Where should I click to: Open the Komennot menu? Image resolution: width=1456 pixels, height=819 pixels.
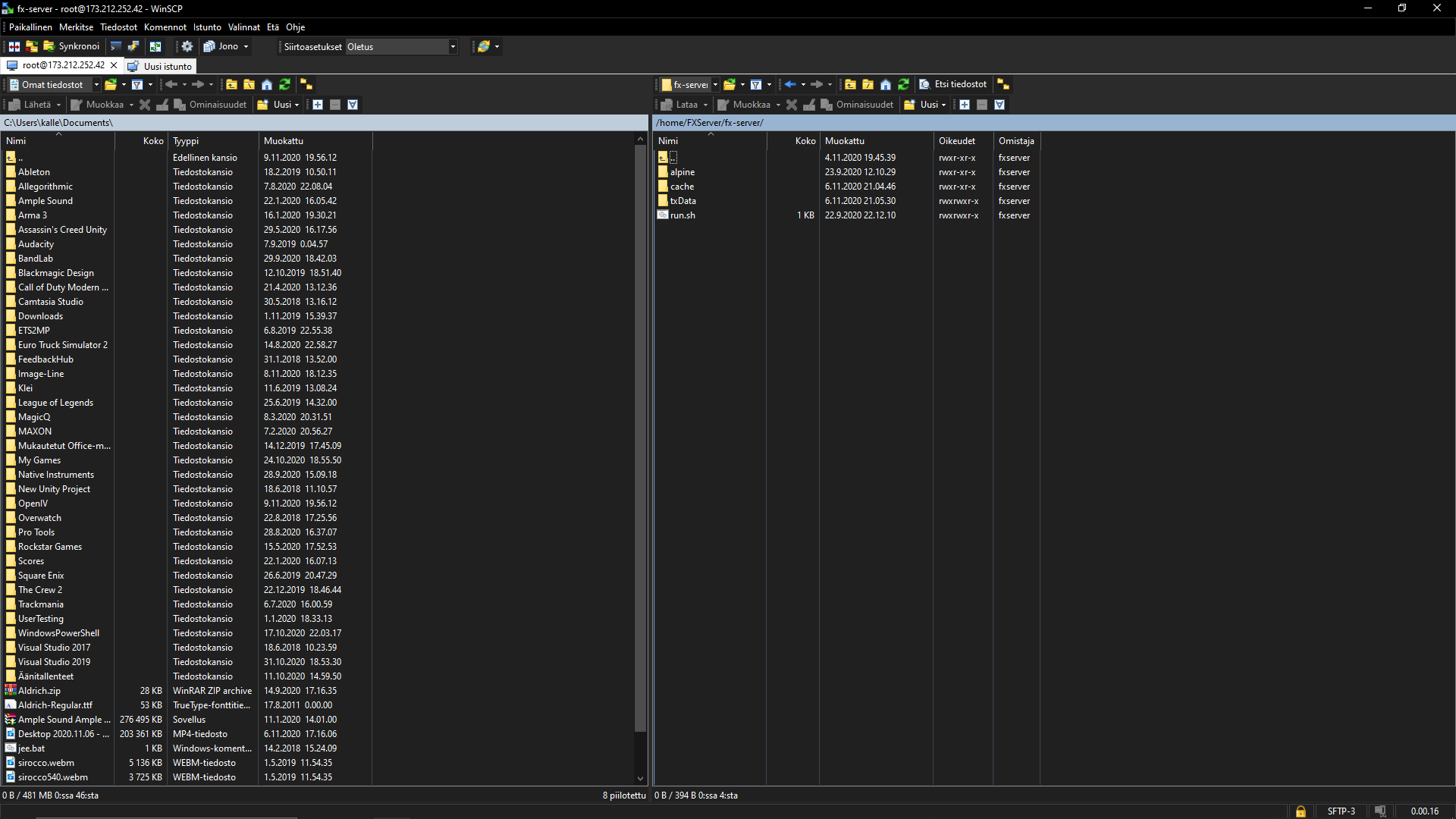click(165, 27)
